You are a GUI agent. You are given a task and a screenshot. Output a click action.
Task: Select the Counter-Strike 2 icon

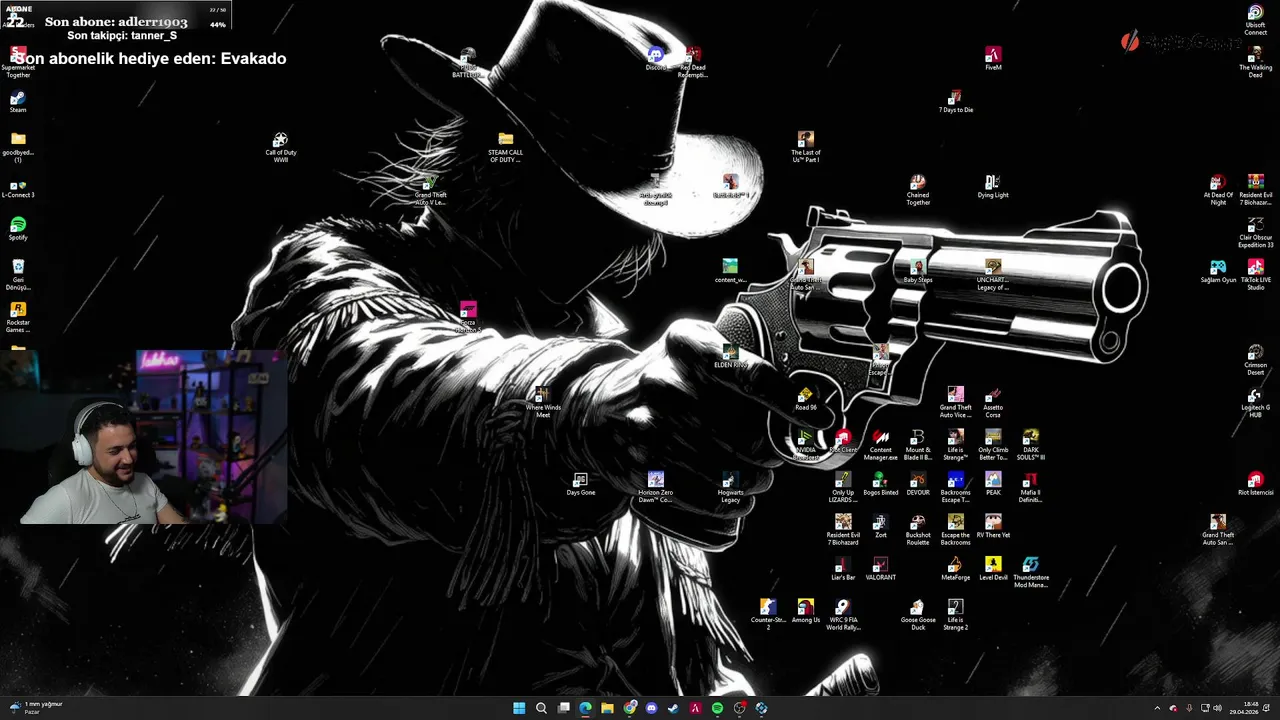[768, 614]
